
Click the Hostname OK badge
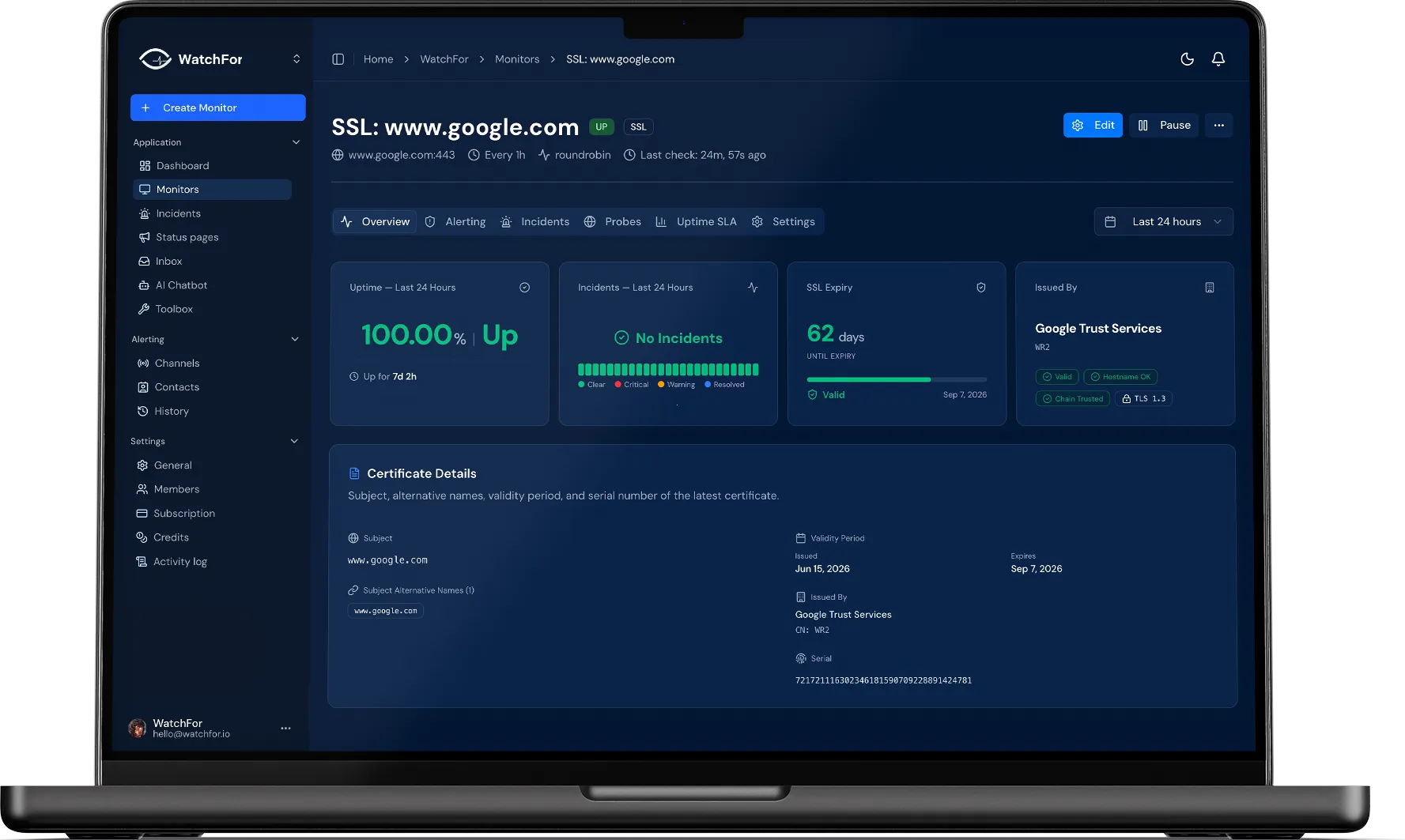point(1120,377)
